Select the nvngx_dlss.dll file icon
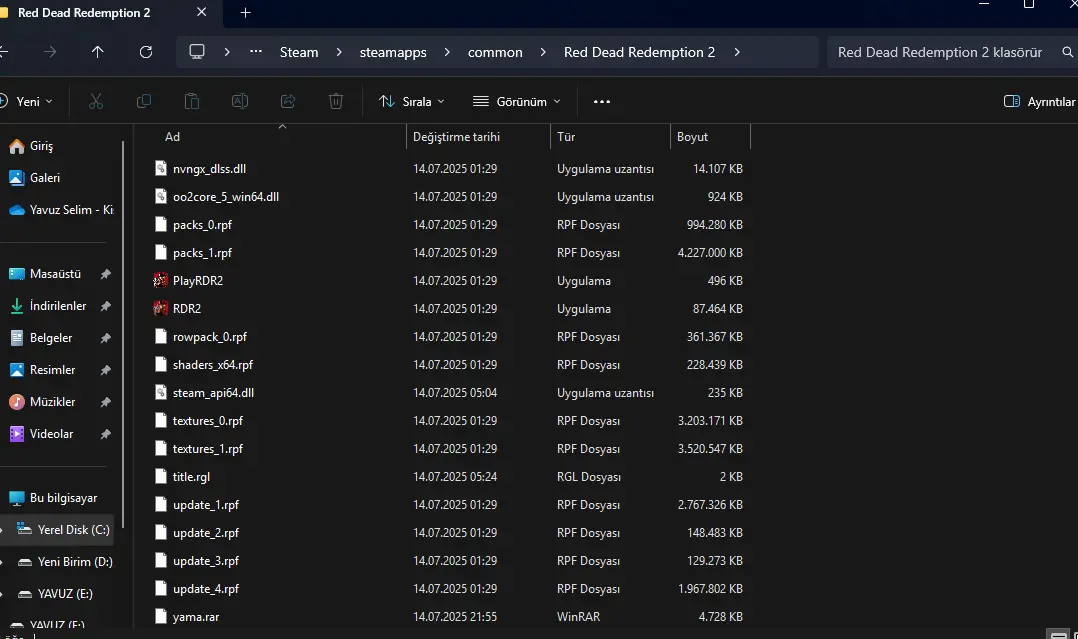Screen dimensions: 1078x639 (x=160, y=169)
